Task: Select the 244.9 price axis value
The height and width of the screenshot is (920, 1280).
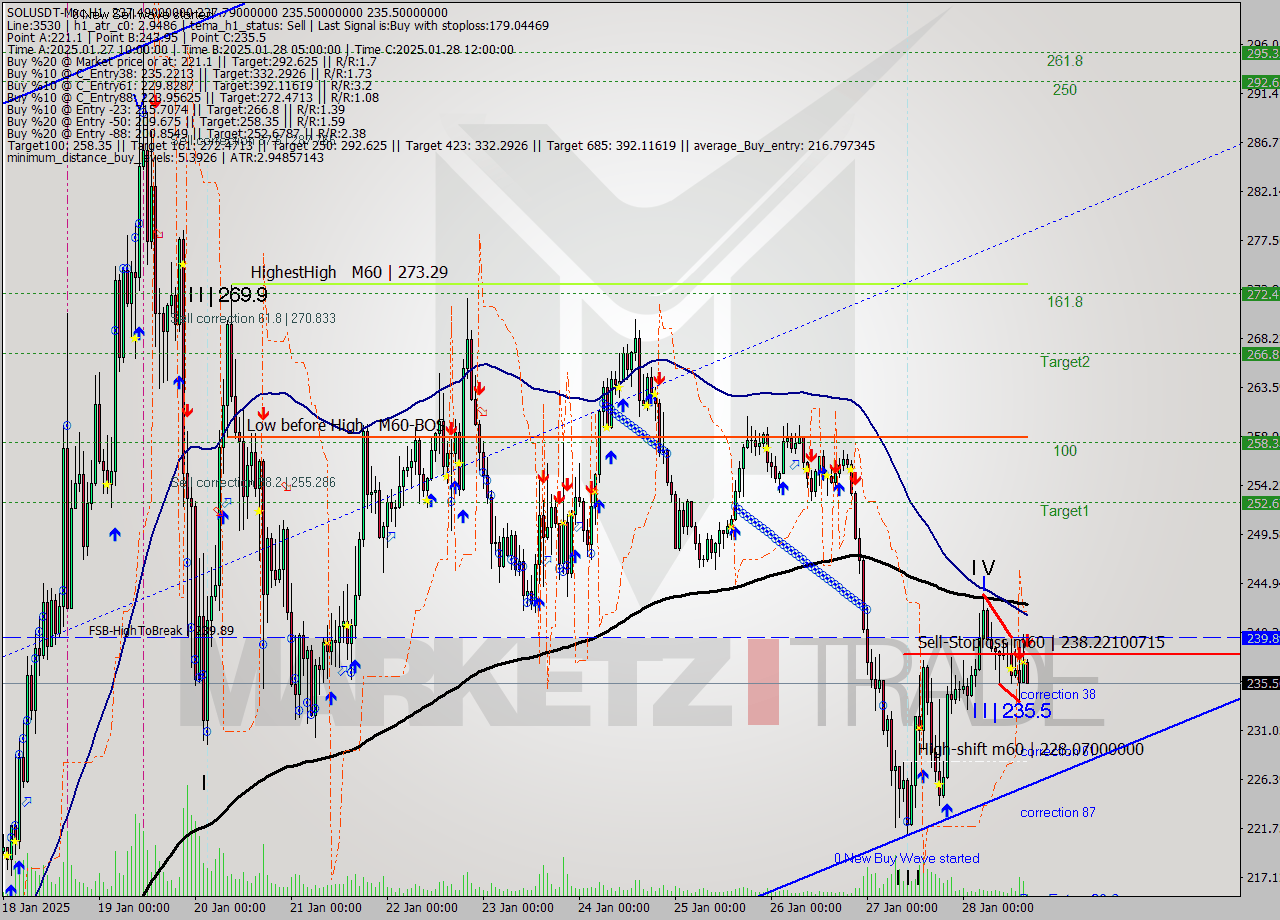Action: point(1264,583)
